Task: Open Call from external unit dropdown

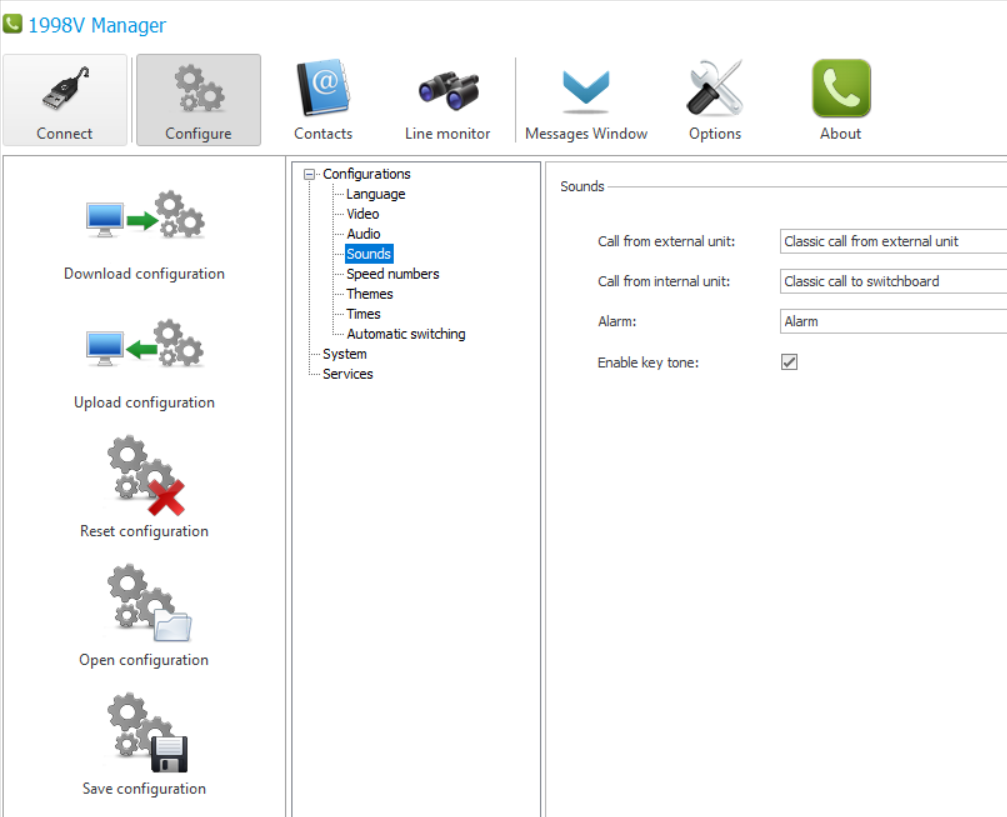Action: (x=892, y=241)
